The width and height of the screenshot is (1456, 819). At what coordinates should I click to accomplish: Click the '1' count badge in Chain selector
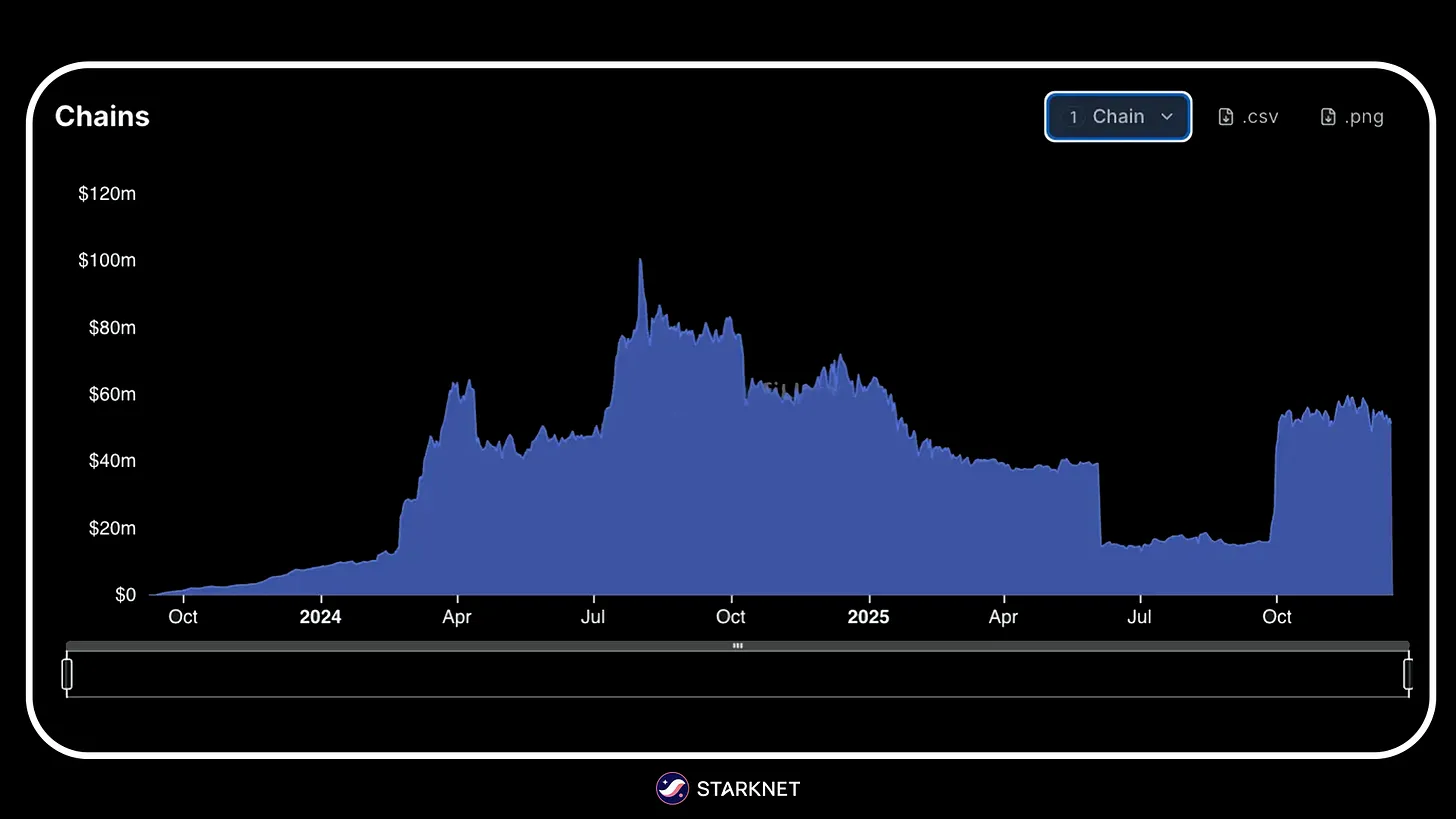click(x=1073, y=117)
